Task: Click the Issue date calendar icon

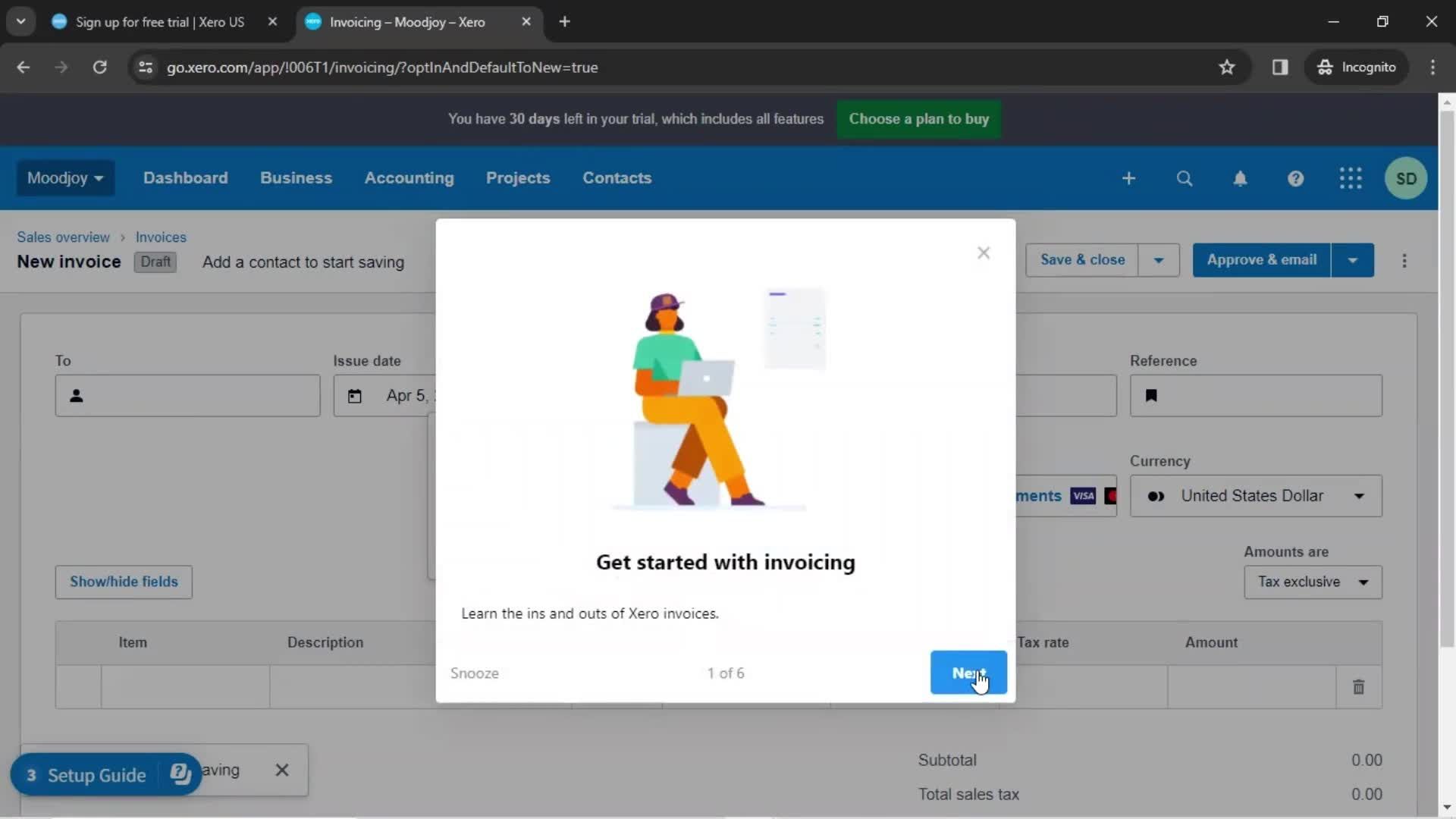Action: (354, 396)
